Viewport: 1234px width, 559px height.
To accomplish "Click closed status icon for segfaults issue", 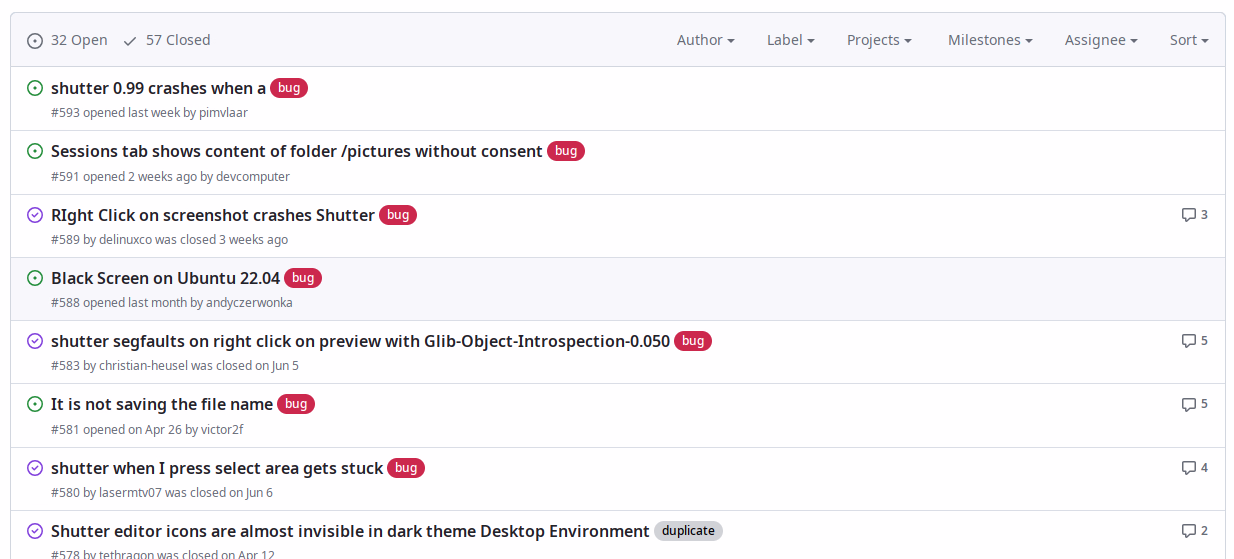I will pos(35,341).
